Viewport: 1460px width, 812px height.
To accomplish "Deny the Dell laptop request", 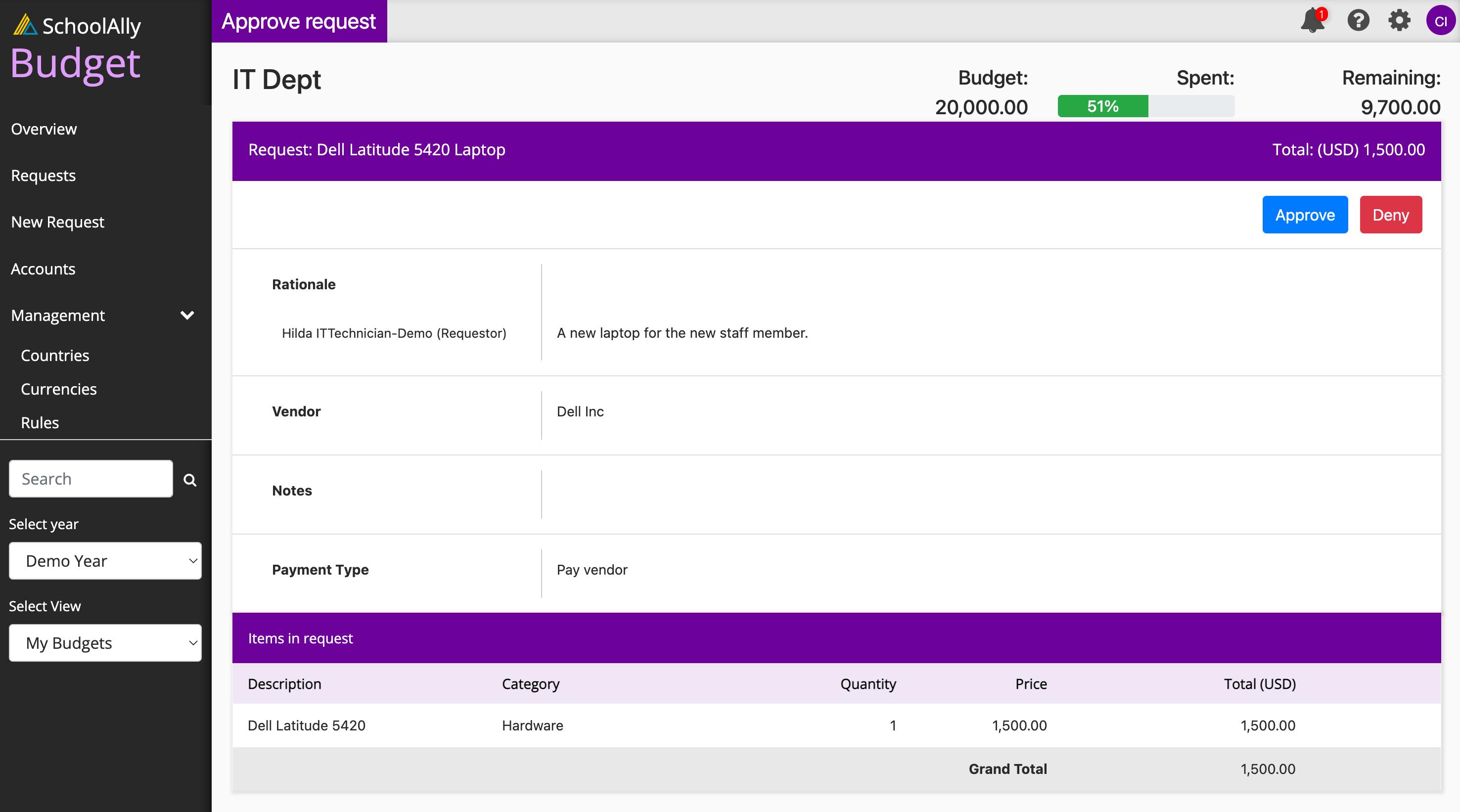I will 1390,215.
